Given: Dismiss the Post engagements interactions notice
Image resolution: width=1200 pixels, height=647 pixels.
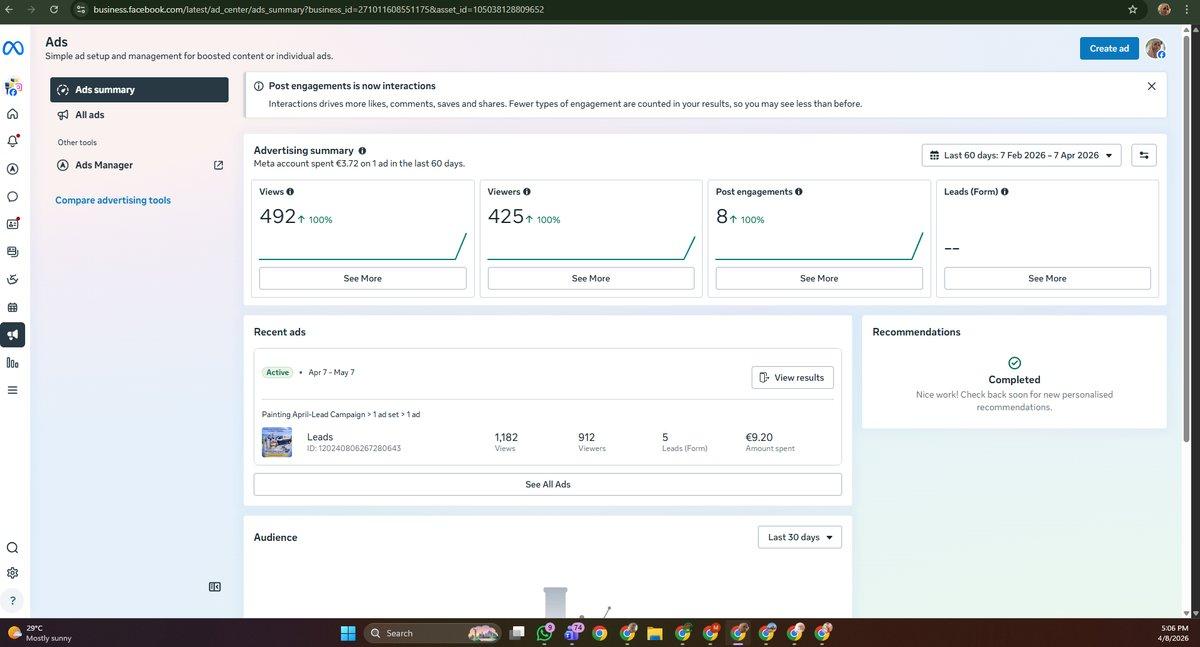Looking at the screenshot, I should pyautogui.click(x=1151, y=86).
